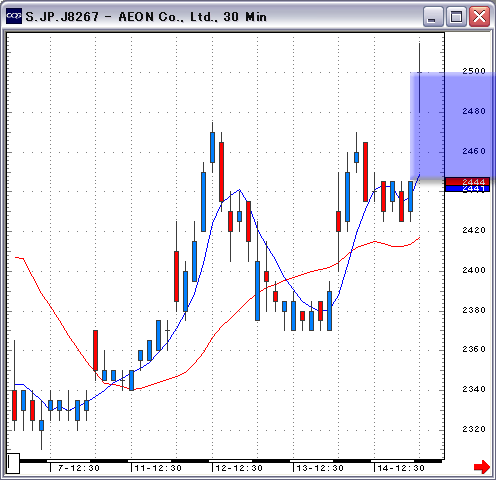Click the blue 2441 price marker
Image resolution: width=496 pixels, height=480 pixels.
coord(468,189)
